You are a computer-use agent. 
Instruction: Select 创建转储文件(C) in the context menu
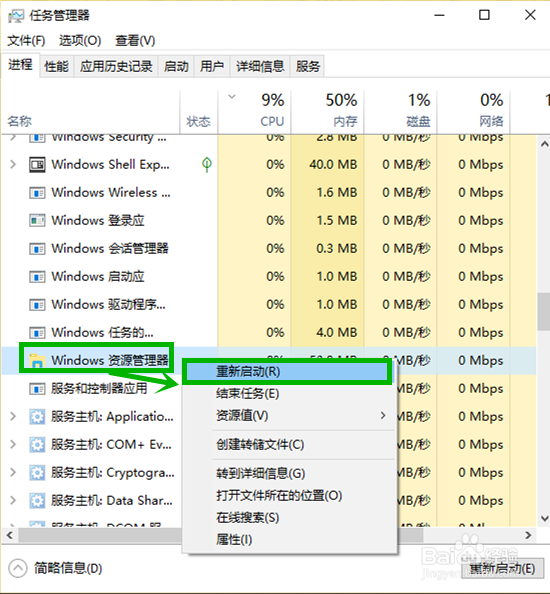[289, 445]
